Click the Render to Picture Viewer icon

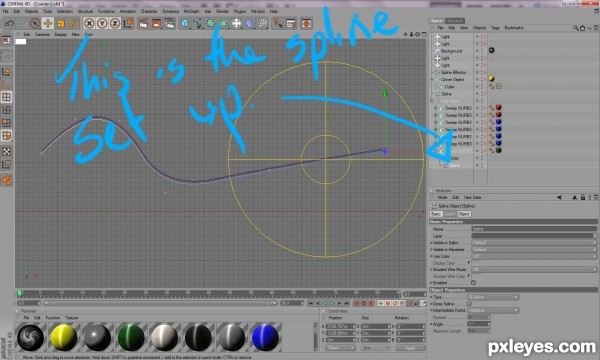click(157, 24)
